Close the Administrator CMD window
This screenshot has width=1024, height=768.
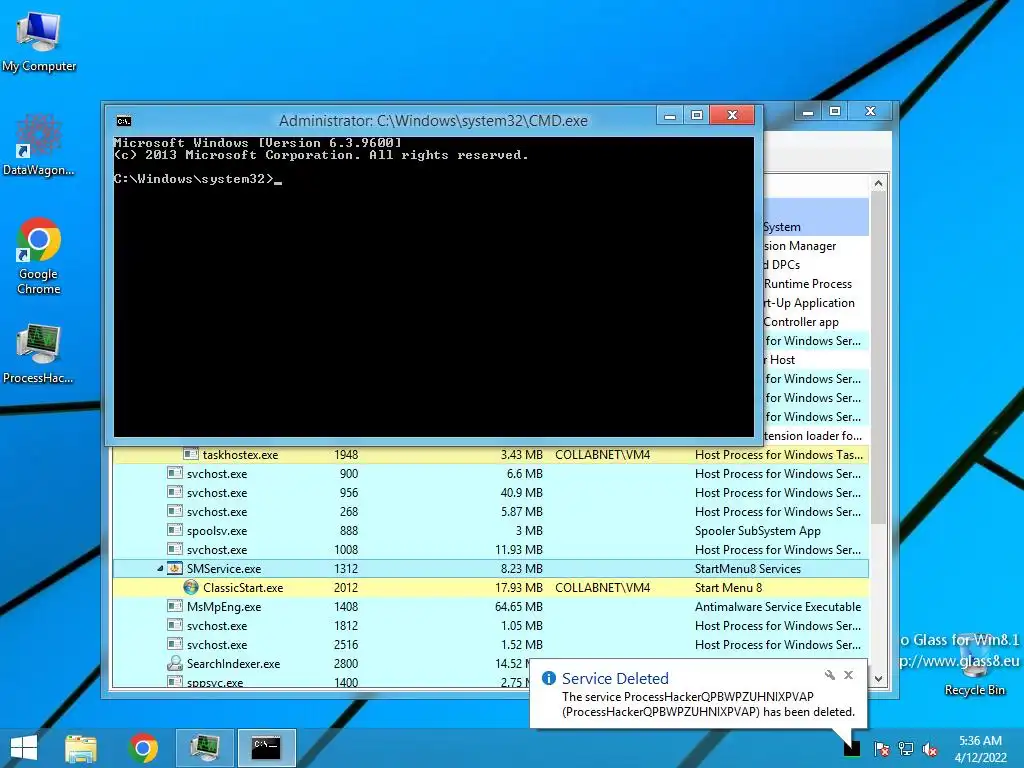732,116
